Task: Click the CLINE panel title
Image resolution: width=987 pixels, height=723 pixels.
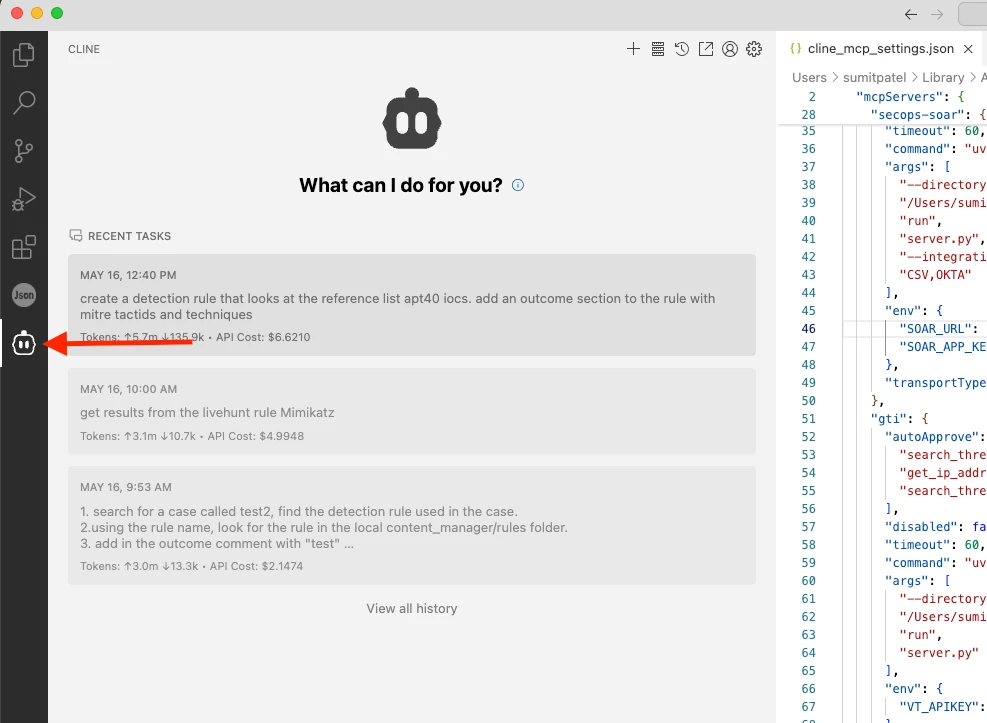Action: tap(84, 49)
